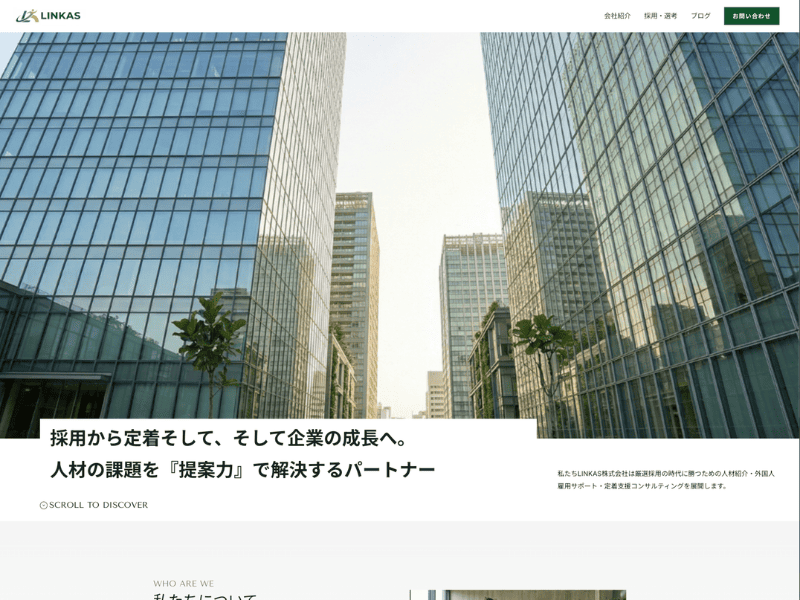This screenshot has height=600, width=800.
Task: Click the description starting 私たちLINKAS株式会社は
Action: tap(665, 473)
